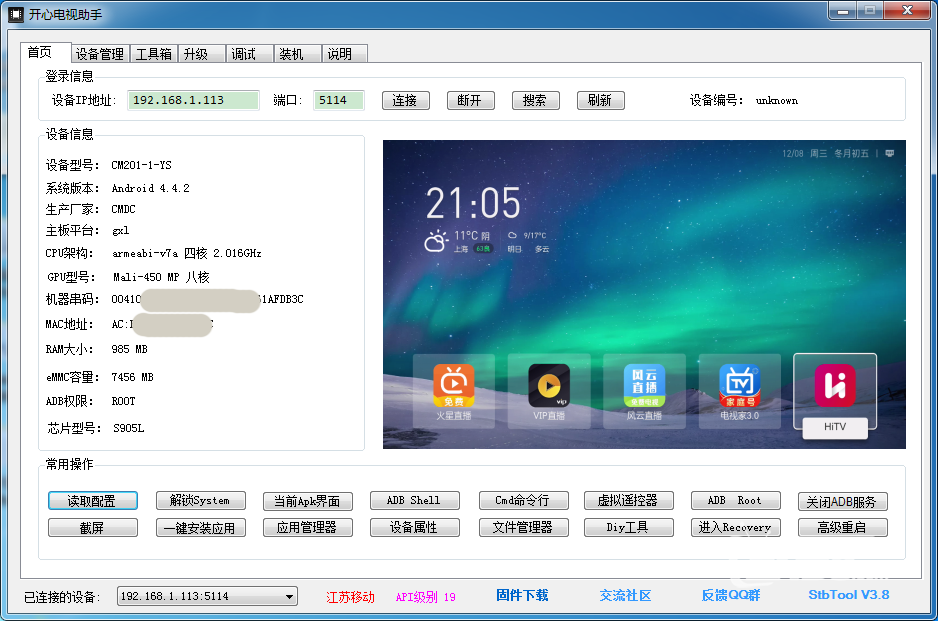This screenshot has width=938, height=621.
Task: Open the 固件下载 link
Action: click(x=522, y=595)
